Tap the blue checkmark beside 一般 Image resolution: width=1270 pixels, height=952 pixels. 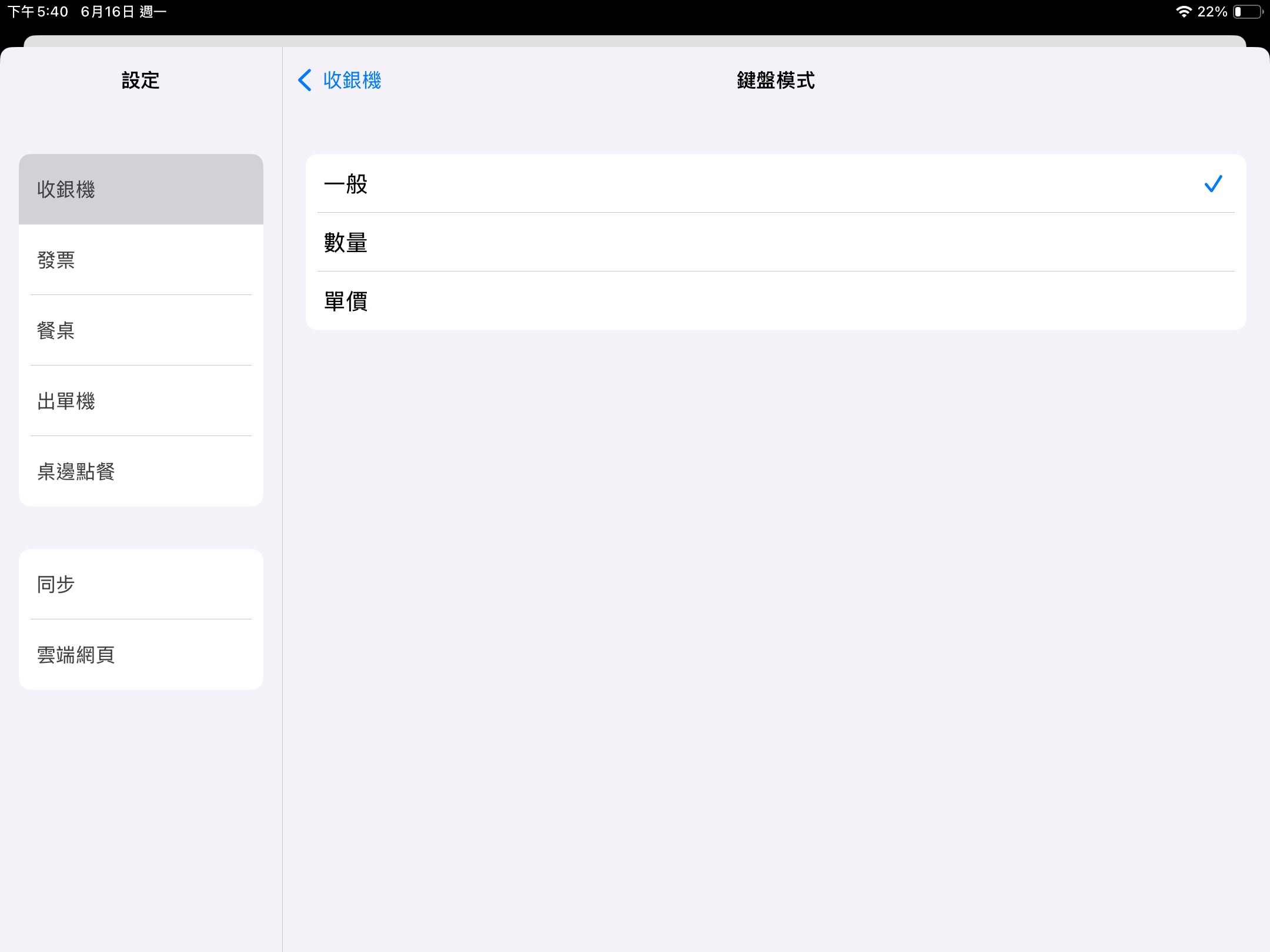1213,184
